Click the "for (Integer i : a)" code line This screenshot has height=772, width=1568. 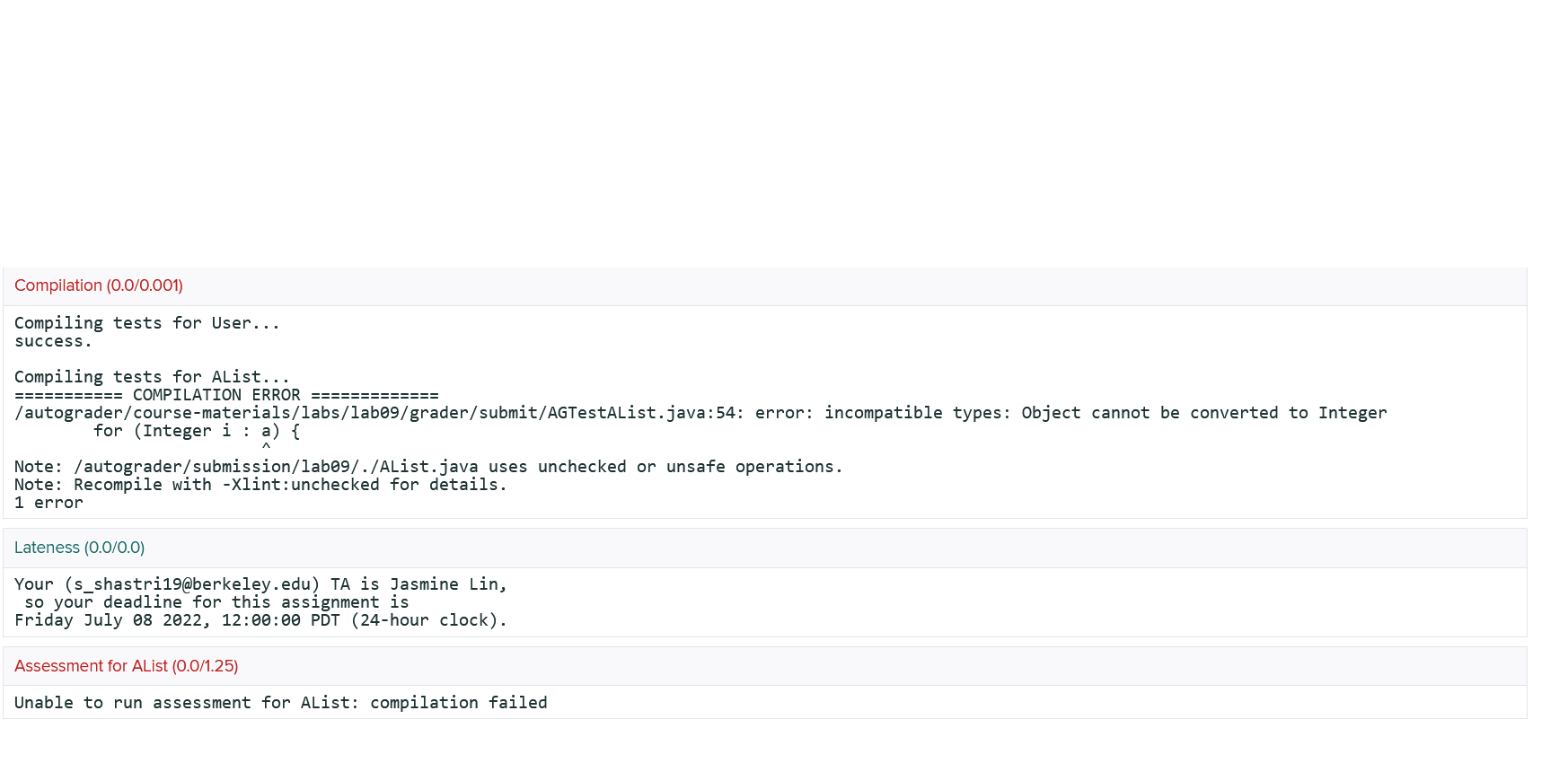point(196,431)
